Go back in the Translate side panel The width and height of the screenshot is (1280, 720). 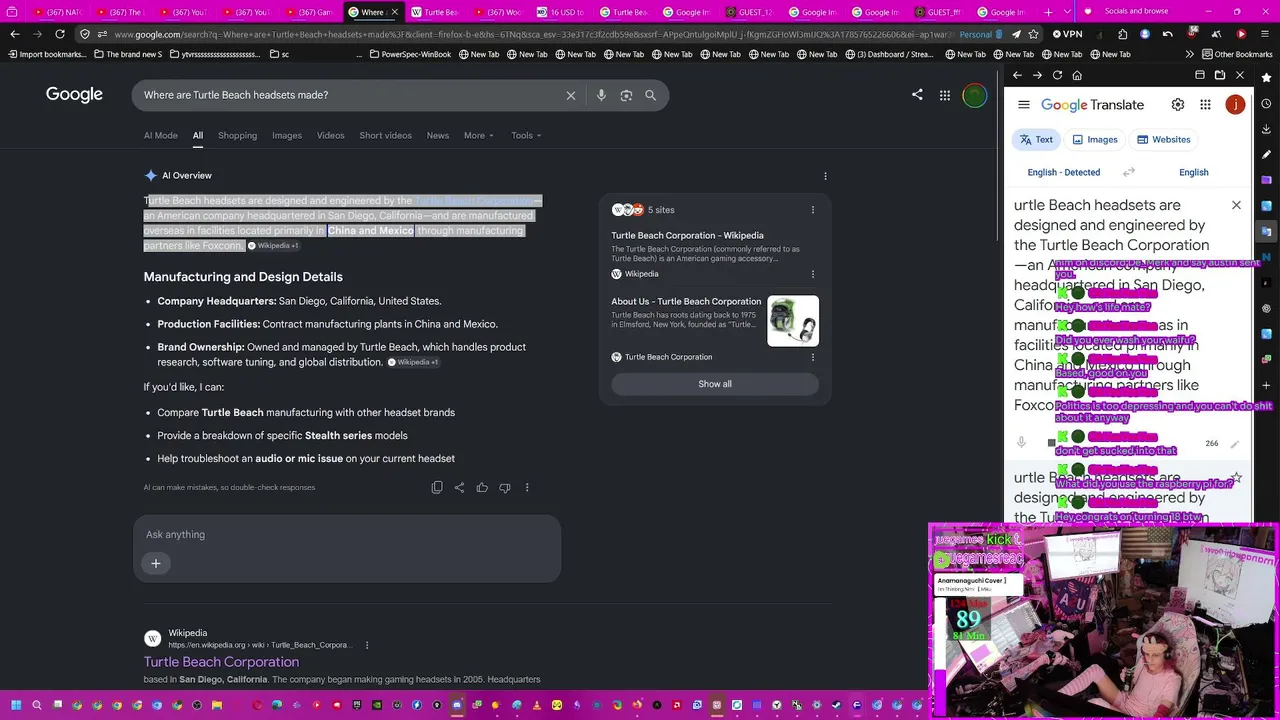(1017, 76)
